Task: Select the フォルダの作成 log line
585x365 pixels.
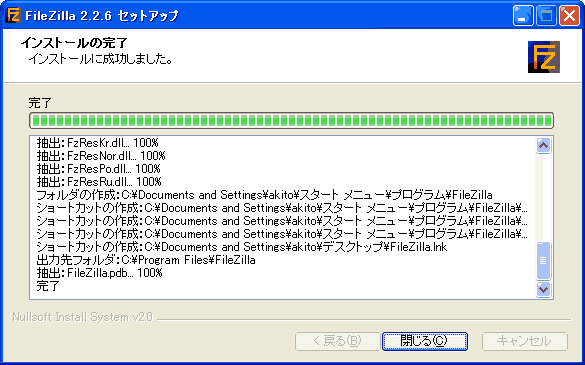Action: 265,195
